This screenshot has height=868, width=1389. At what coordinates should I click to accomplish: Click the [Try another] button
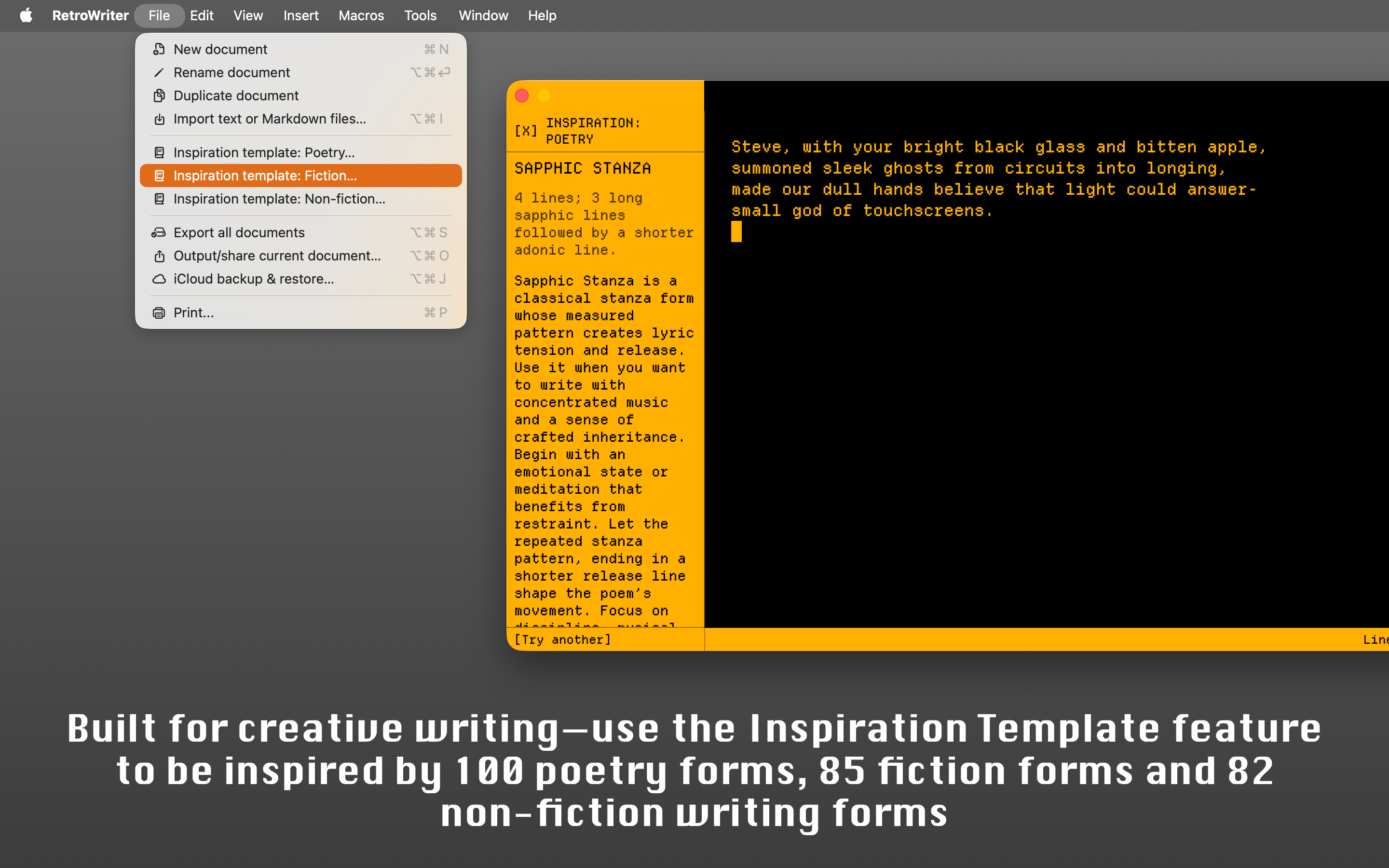[562, 639]
